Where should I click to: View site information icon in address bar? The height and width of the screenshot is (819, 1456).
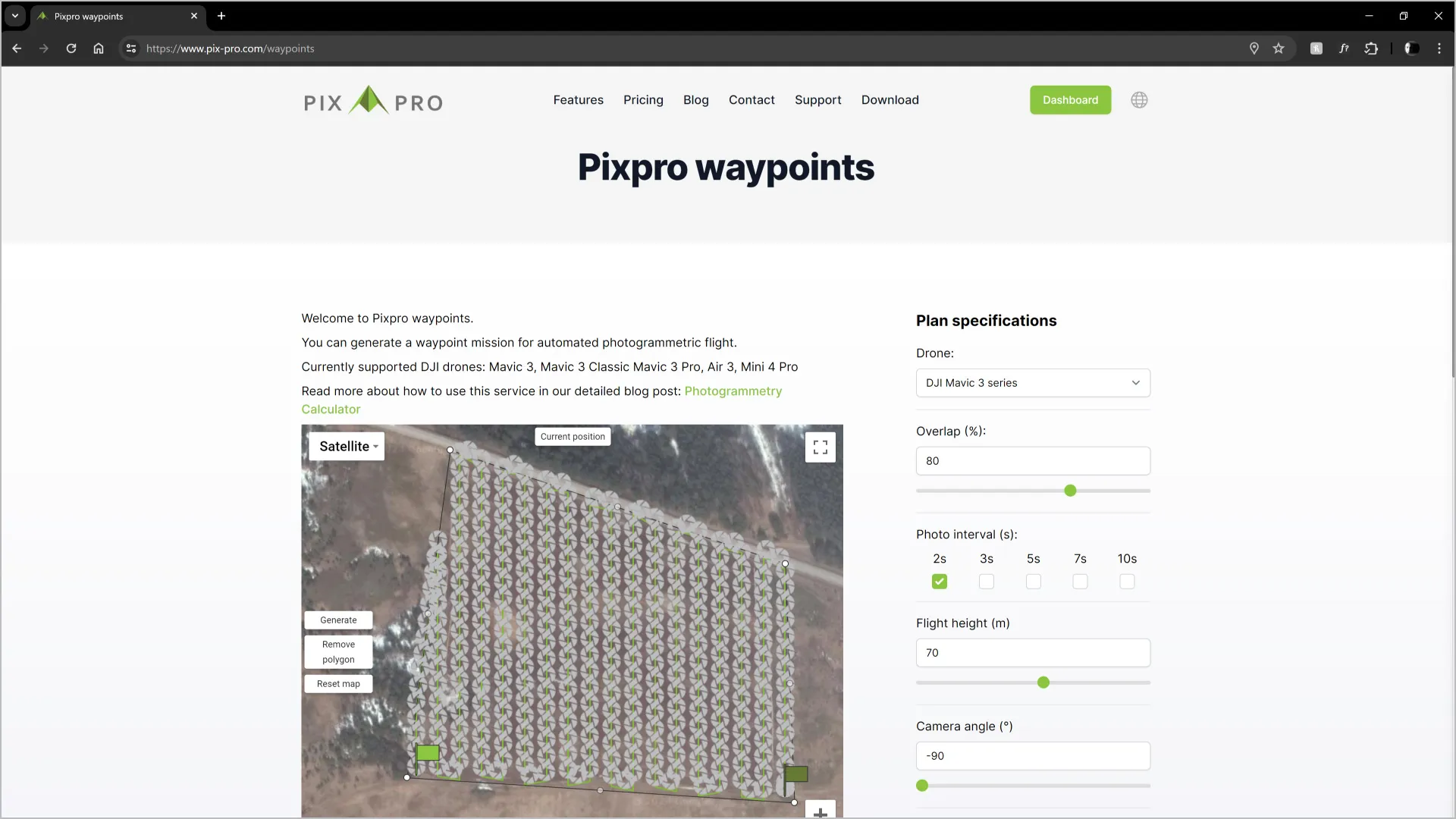pyautogui.click(x=131, y=49)
